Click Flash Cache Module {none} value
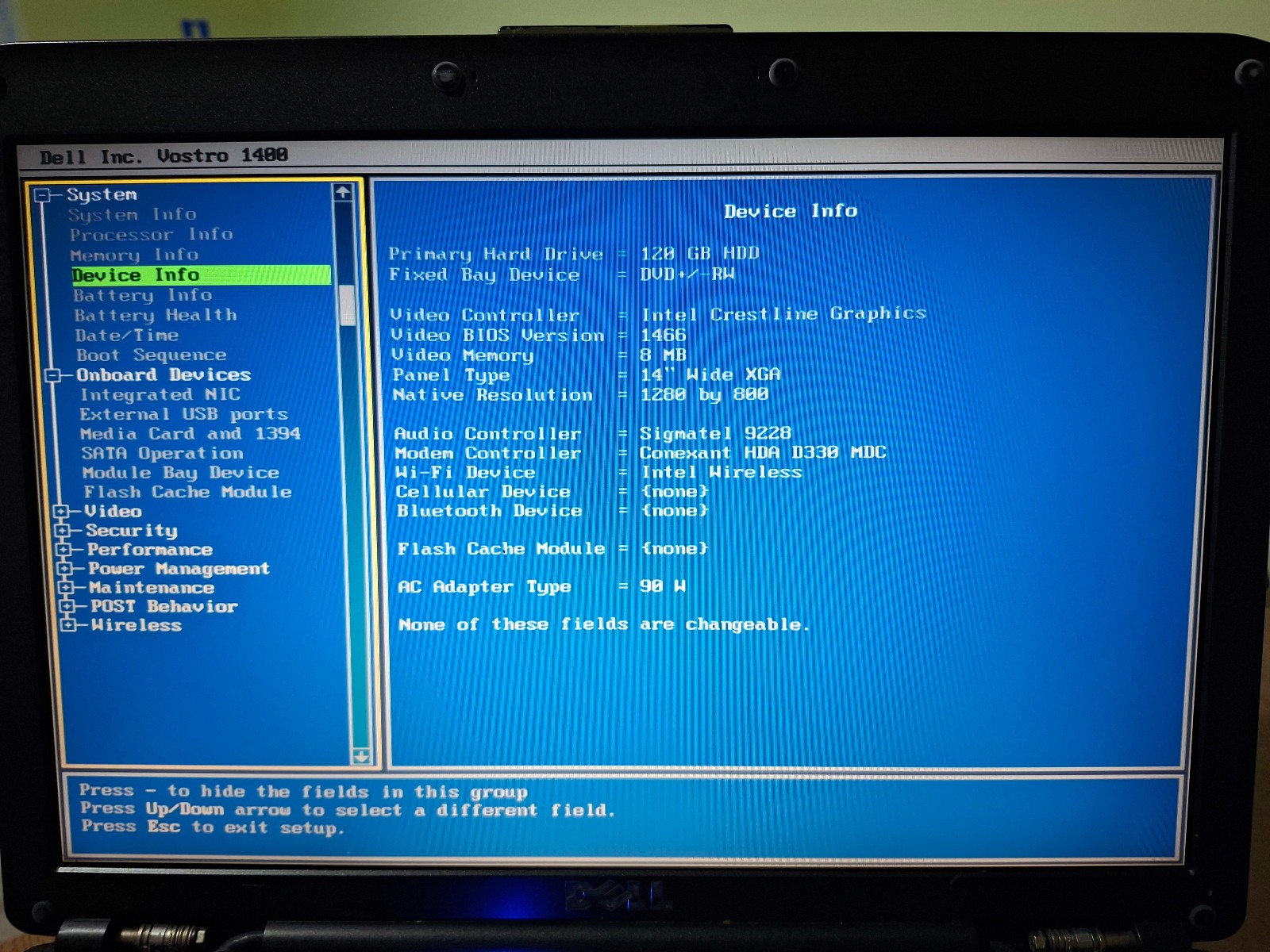This screenshot has height=952, width=1270. 675,548
